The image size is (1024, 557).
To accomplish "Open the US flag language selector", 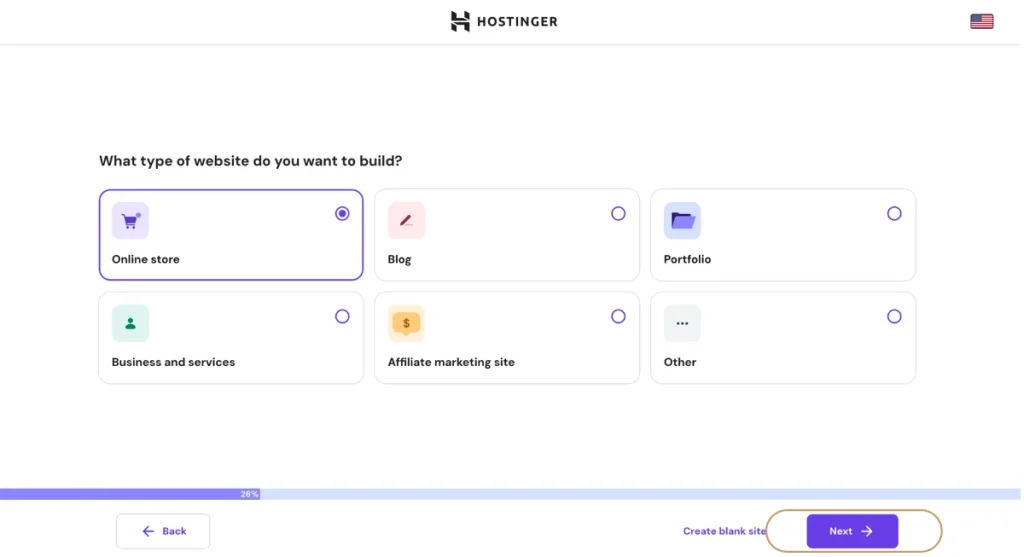I will 981,22.
